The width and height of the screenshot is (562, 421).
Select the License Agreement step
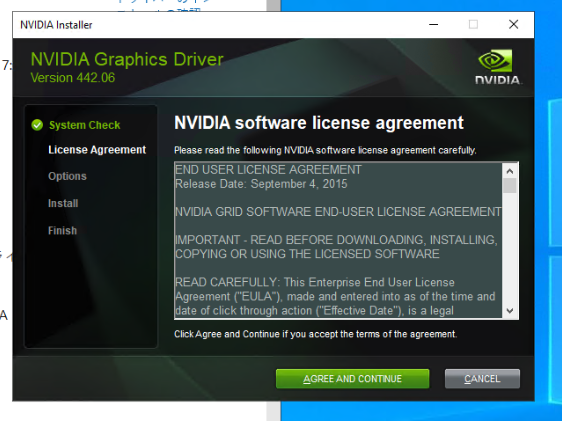(x=97, y=150)
